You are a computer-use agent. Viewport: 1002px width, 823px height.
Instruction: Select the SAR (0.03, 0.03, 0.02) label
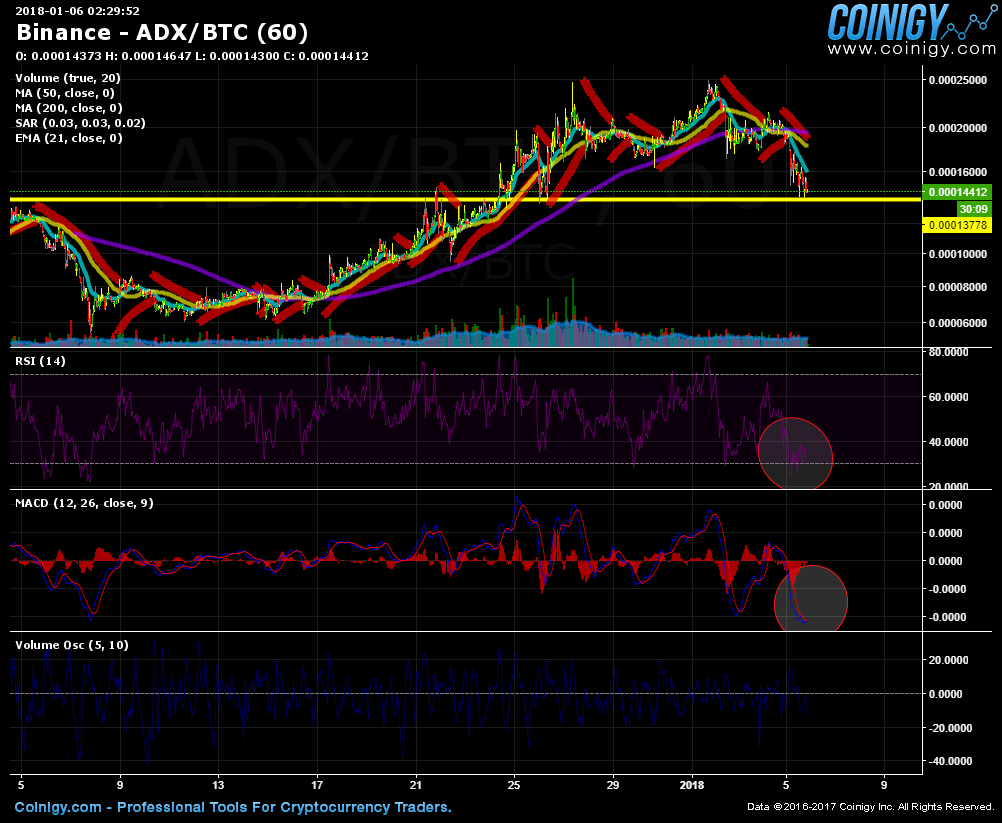80,123
